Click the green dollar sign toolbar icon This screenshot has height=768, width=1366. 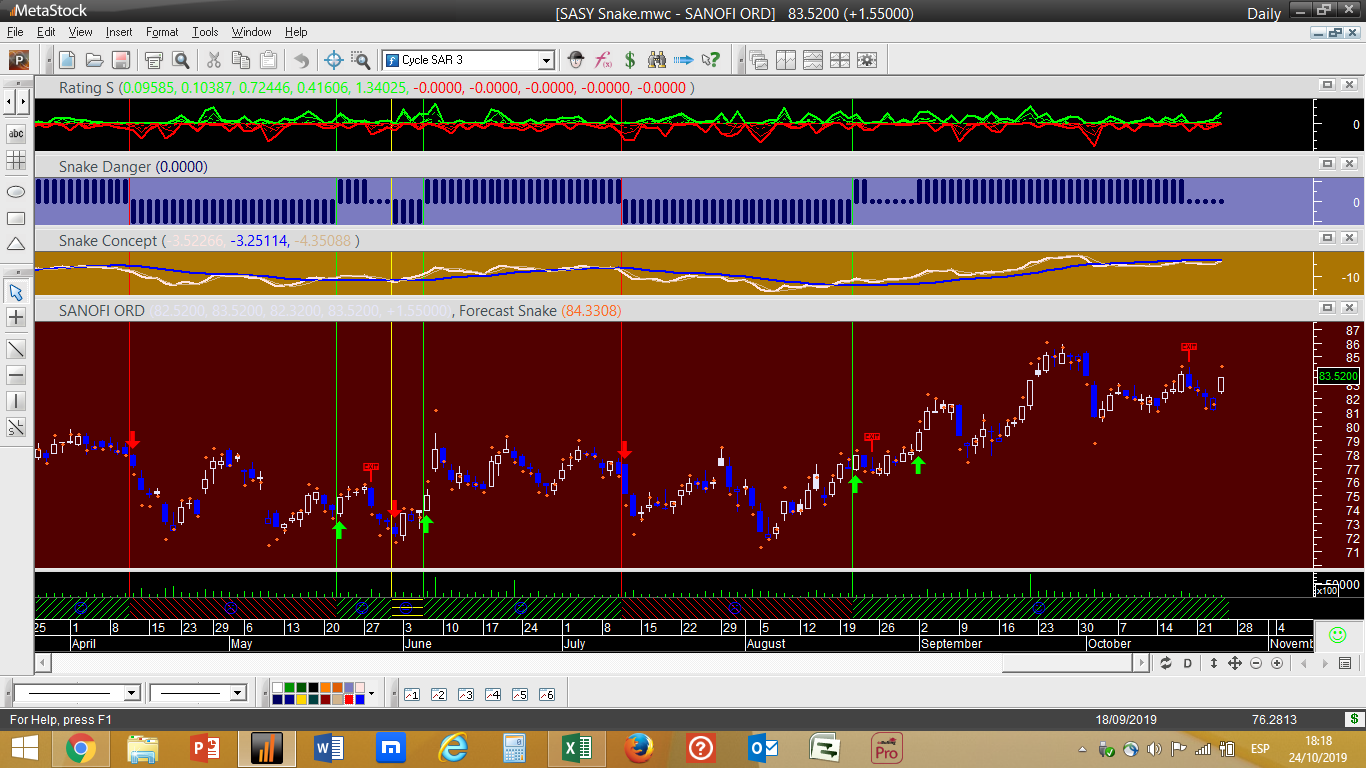630,60
